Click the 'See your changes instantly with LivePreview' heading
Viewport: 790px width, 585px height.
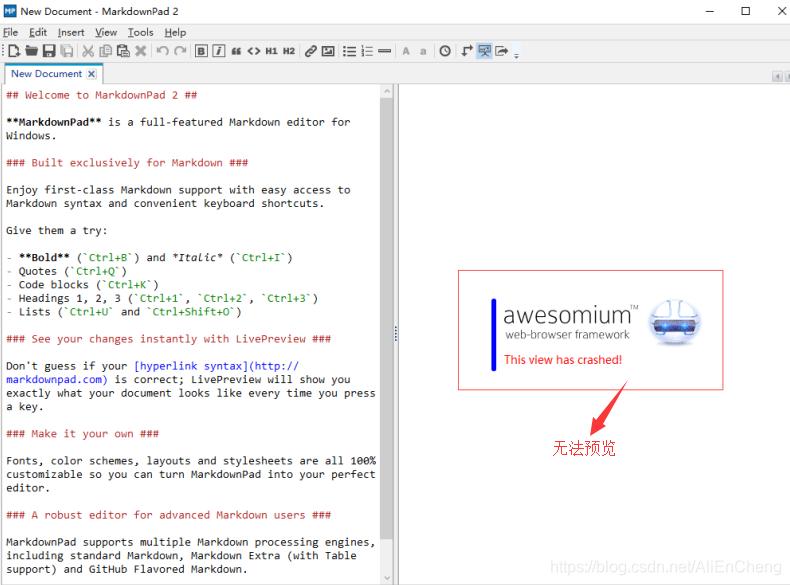168,339
